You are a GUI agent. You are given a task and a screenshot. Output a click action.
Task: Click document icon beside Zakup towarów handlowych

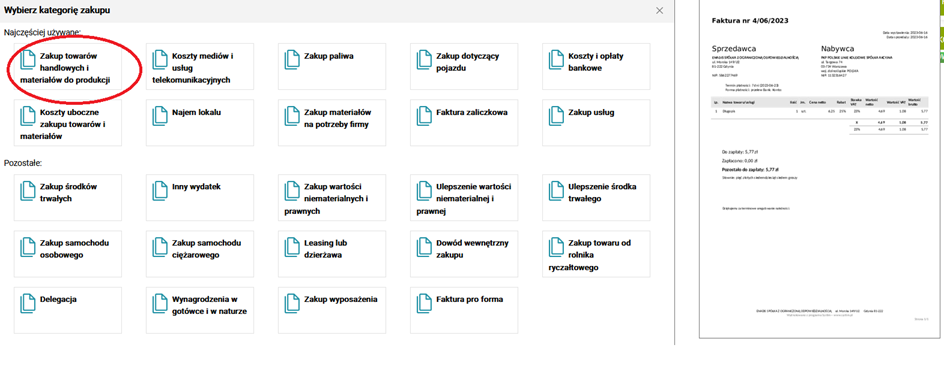[x=28, y=59]
